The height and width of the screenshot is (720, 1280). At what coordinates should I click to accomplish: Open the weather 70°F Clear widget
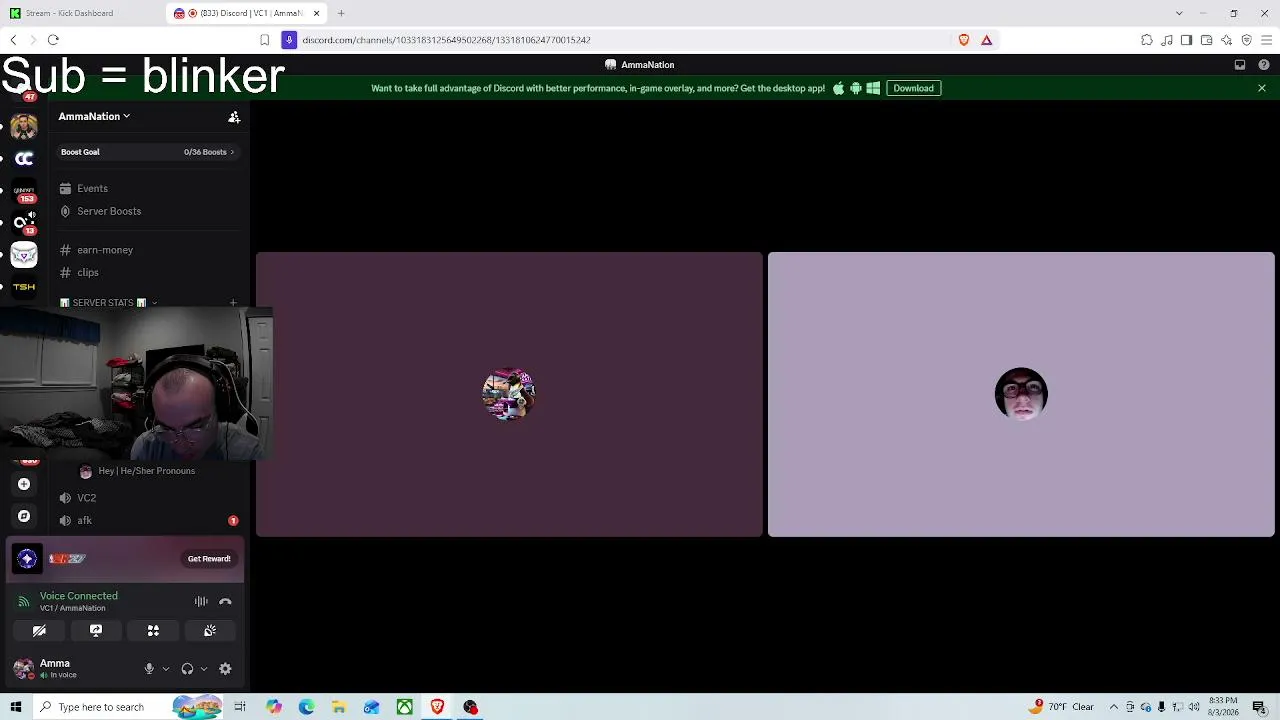coord(1063,707)
